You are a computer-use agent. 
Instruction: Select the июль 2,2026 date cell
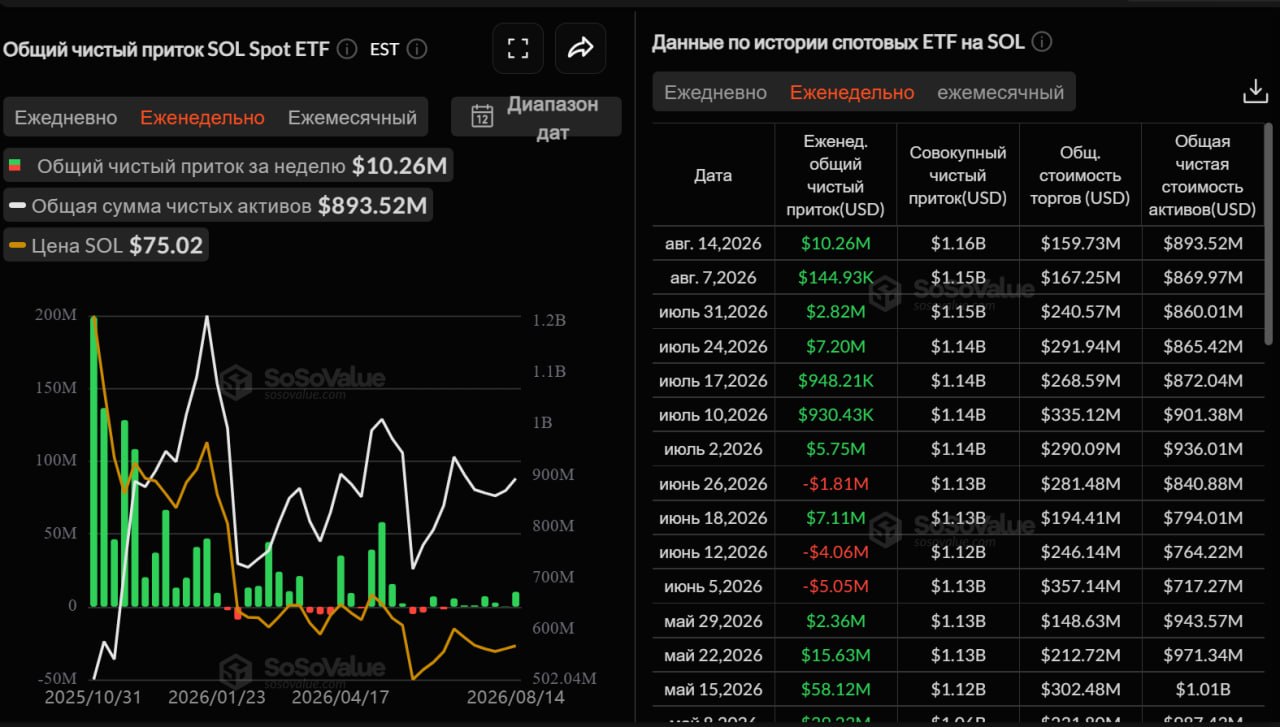point(713,449)
